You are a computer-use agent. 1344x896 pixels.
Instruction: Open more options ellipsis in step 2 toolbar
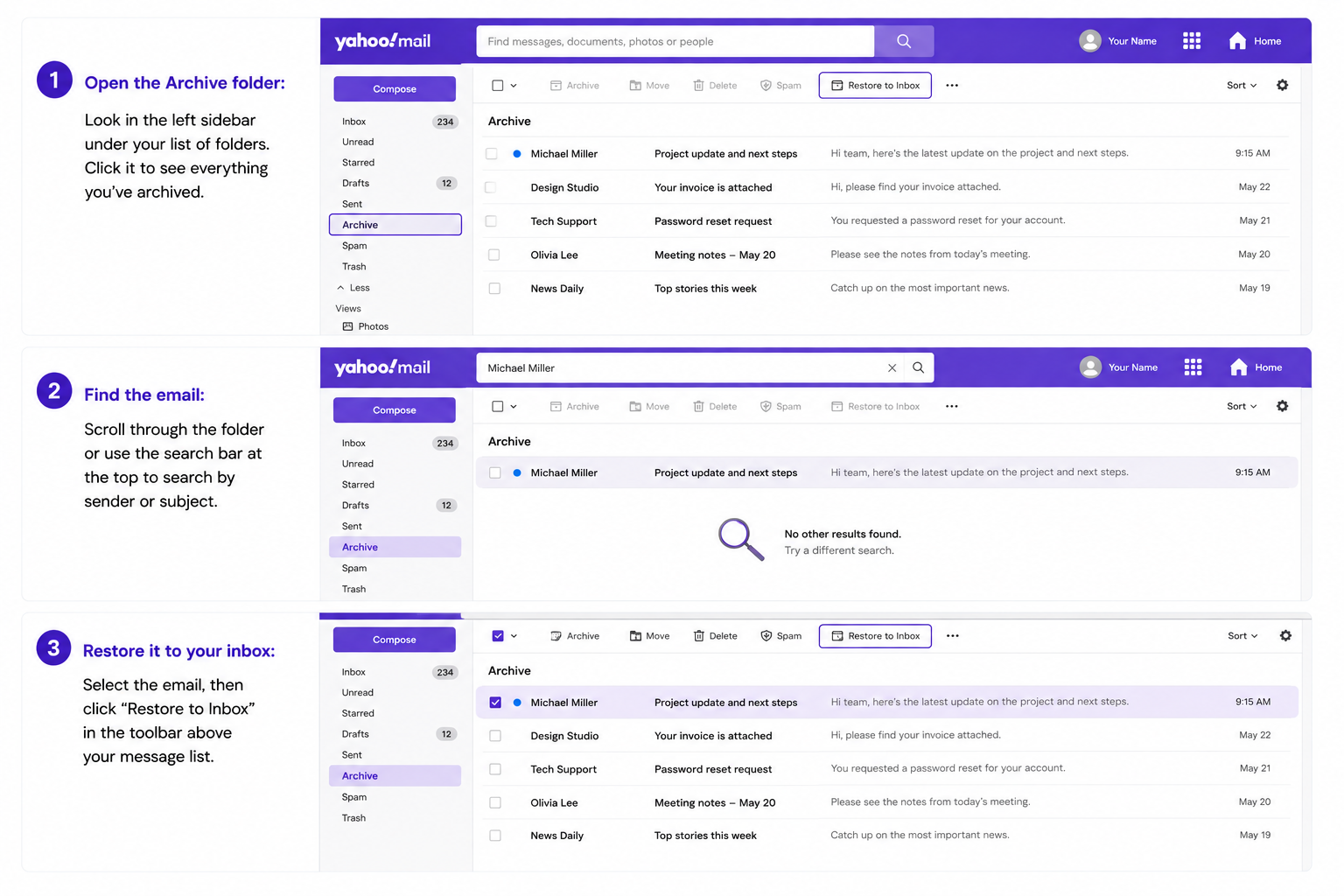point(952,406)
